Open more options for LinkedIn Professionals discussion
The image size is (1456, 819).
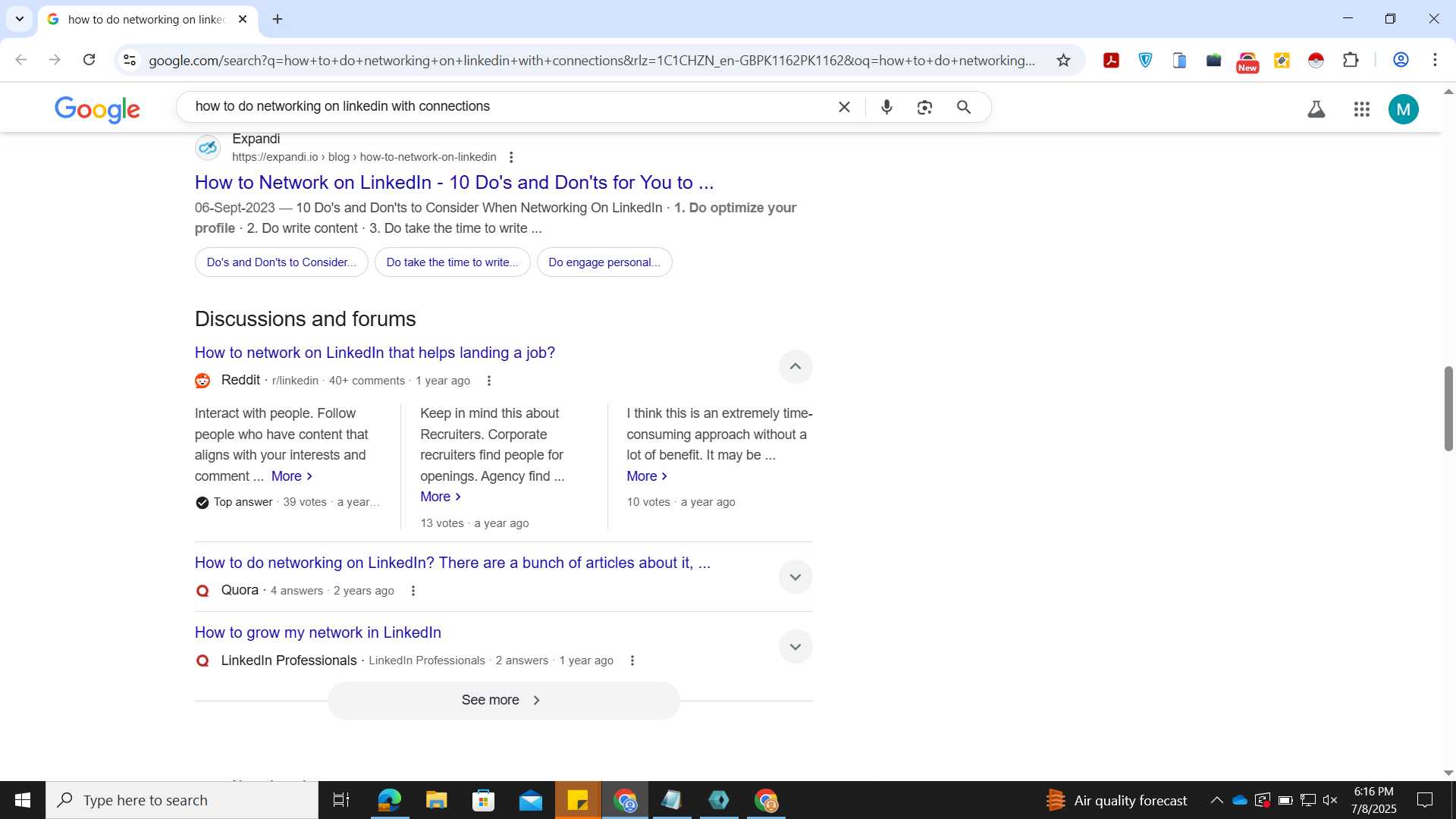click(632, 661)
